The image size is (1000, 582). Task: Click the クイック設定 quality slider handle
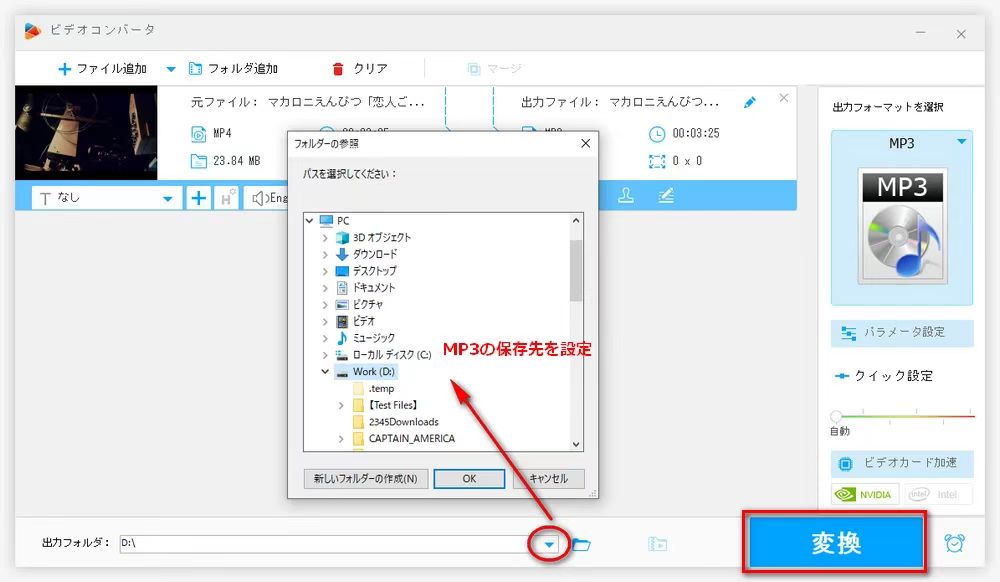pos(836,416)
